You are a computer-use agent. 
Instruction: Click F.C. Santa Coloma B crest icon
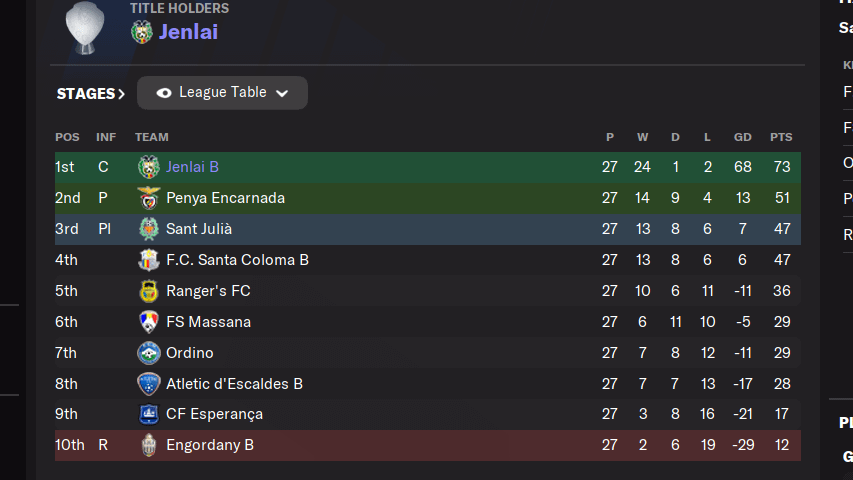point(149,260)
